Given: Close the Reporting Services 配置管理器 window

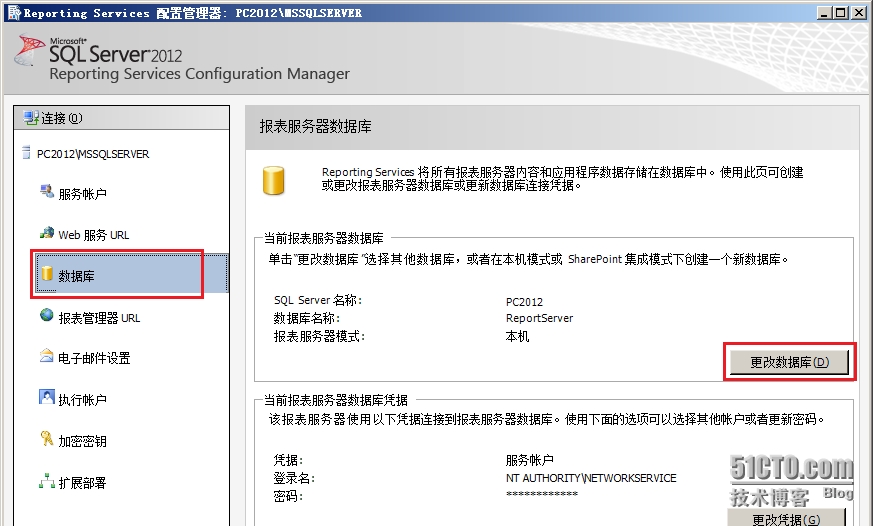Looking at the screenshot, I should pos(859,12).
